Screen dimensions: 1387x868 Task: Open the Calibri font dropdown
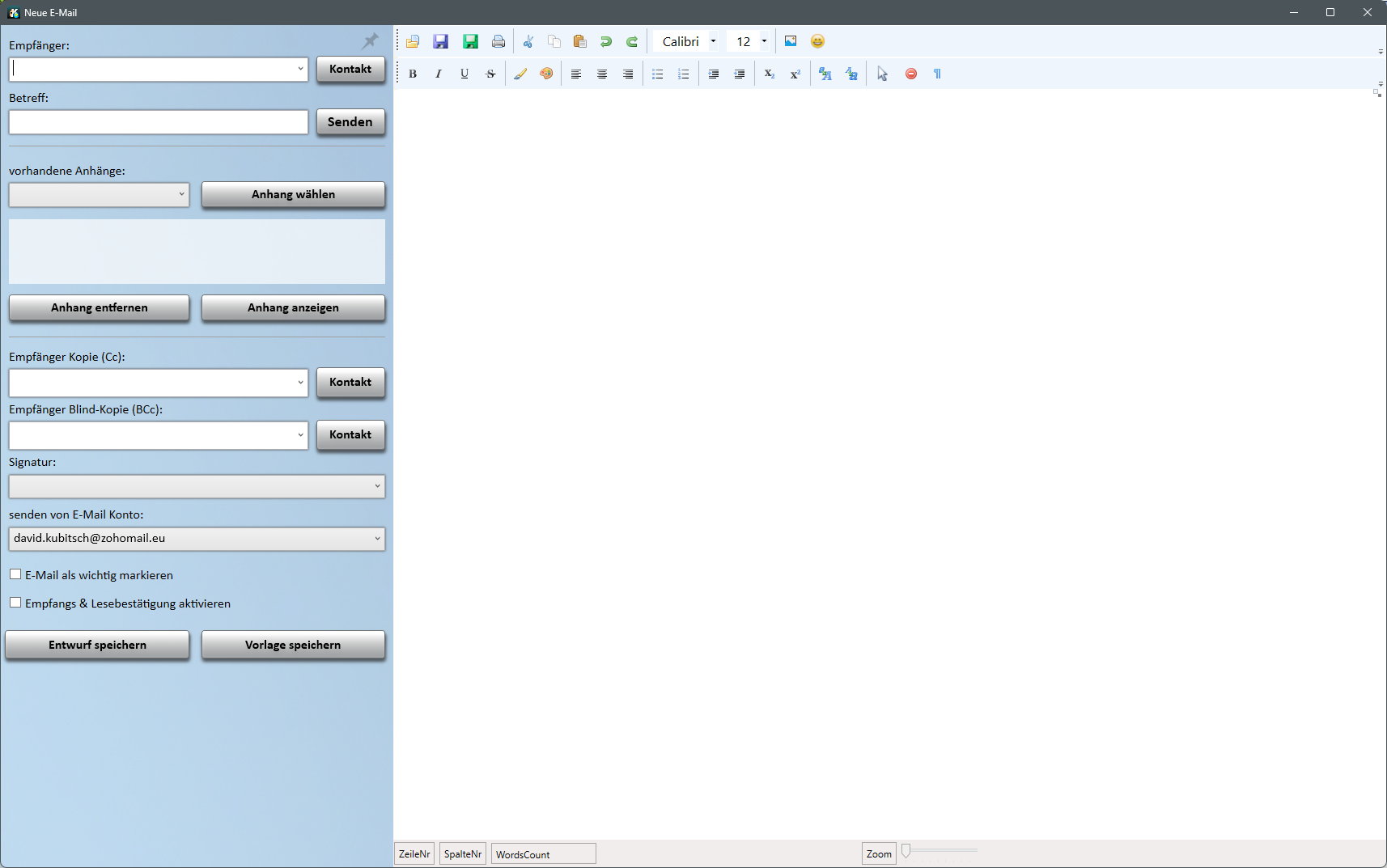(x=713, y=42)
